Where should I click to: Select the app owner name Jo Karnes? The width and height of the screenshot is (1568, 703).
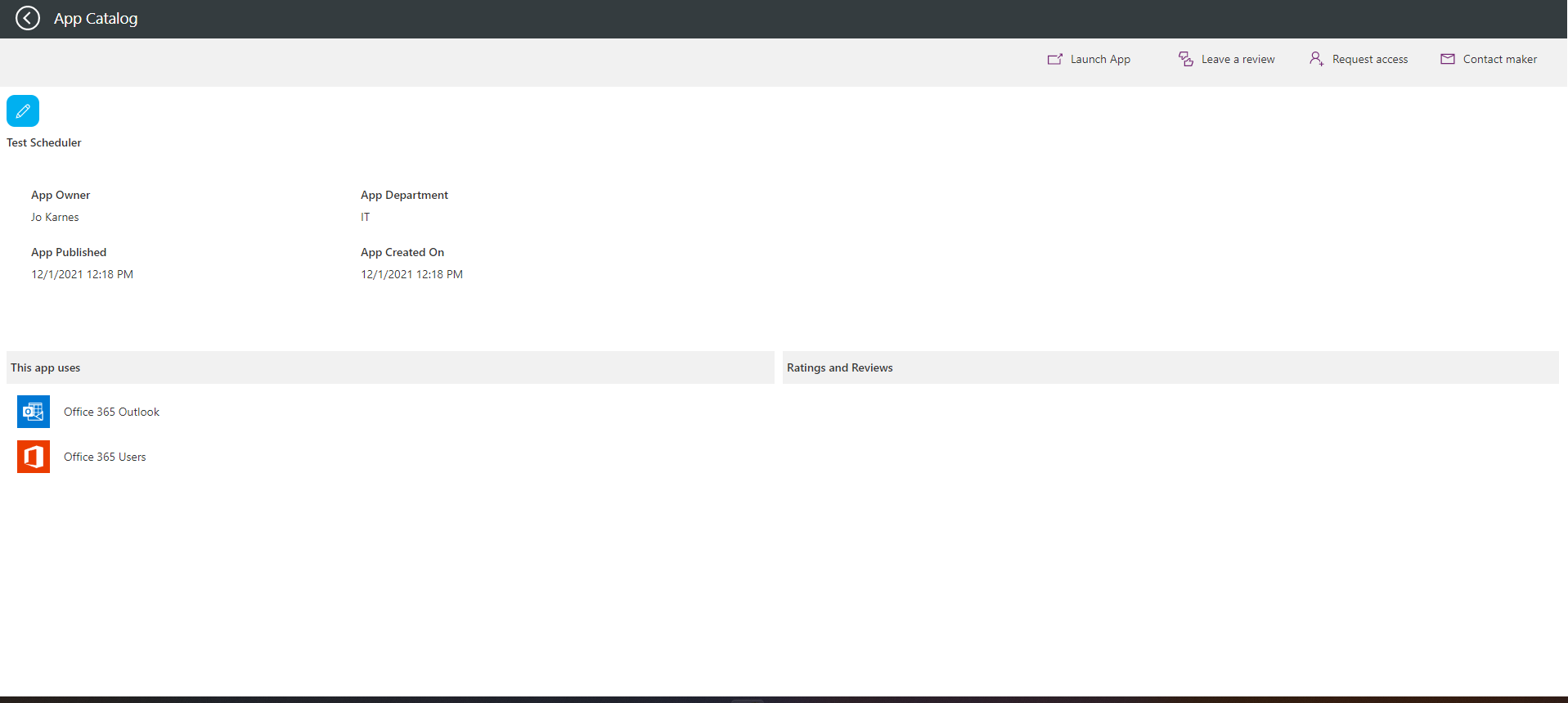point(55,217)
